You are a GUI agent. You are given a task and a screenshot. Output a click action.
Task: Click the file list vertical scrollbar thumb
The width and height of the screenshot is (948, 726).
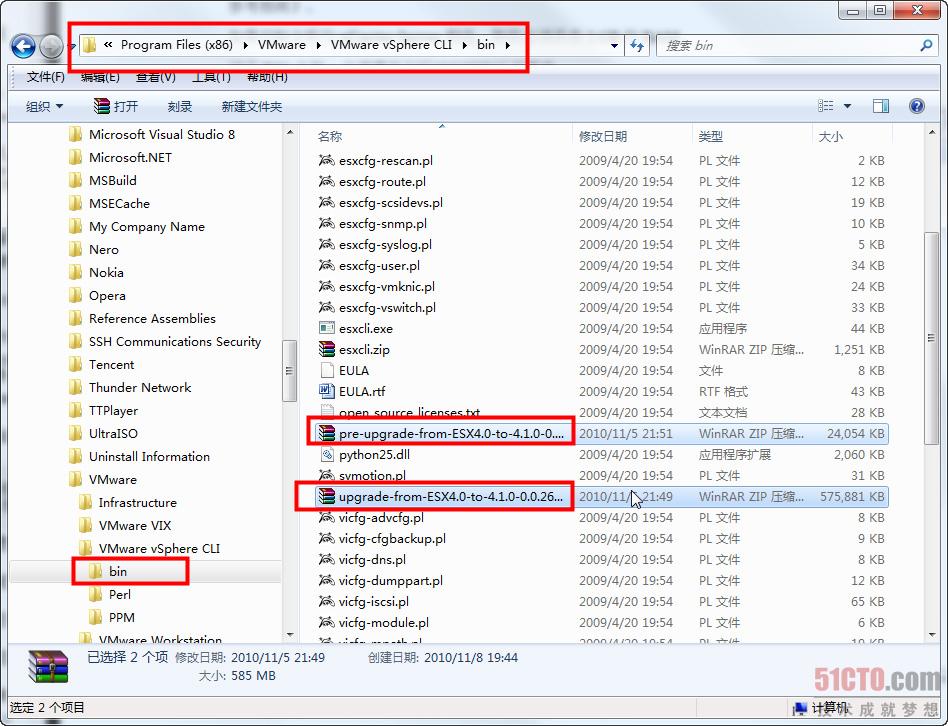tap(931, 339)
